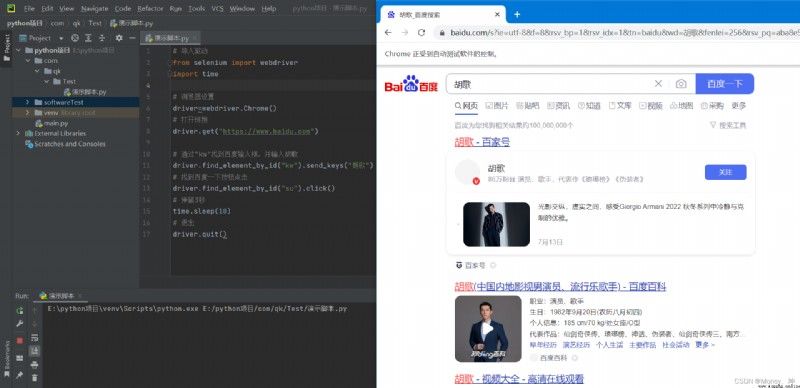Switch to Baidu 地图 tab

pyautogui.click(x=681, y=106)
